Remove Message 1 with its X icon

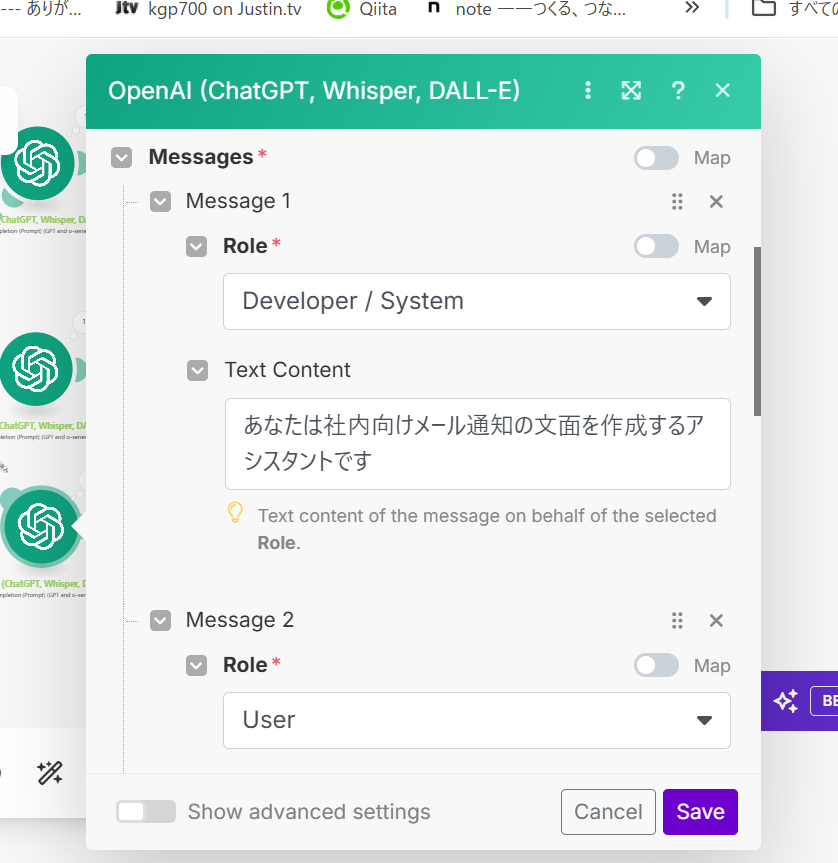[716, 201]
